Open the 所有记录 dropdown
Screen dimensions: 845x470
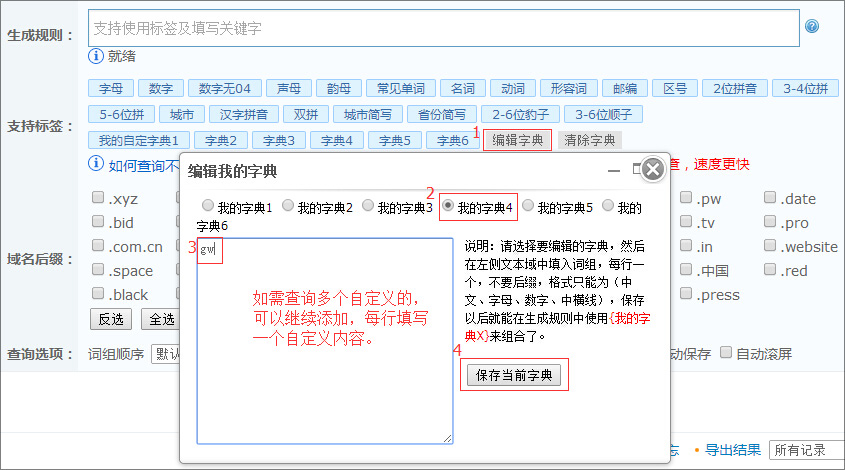[x=805, y=450]
